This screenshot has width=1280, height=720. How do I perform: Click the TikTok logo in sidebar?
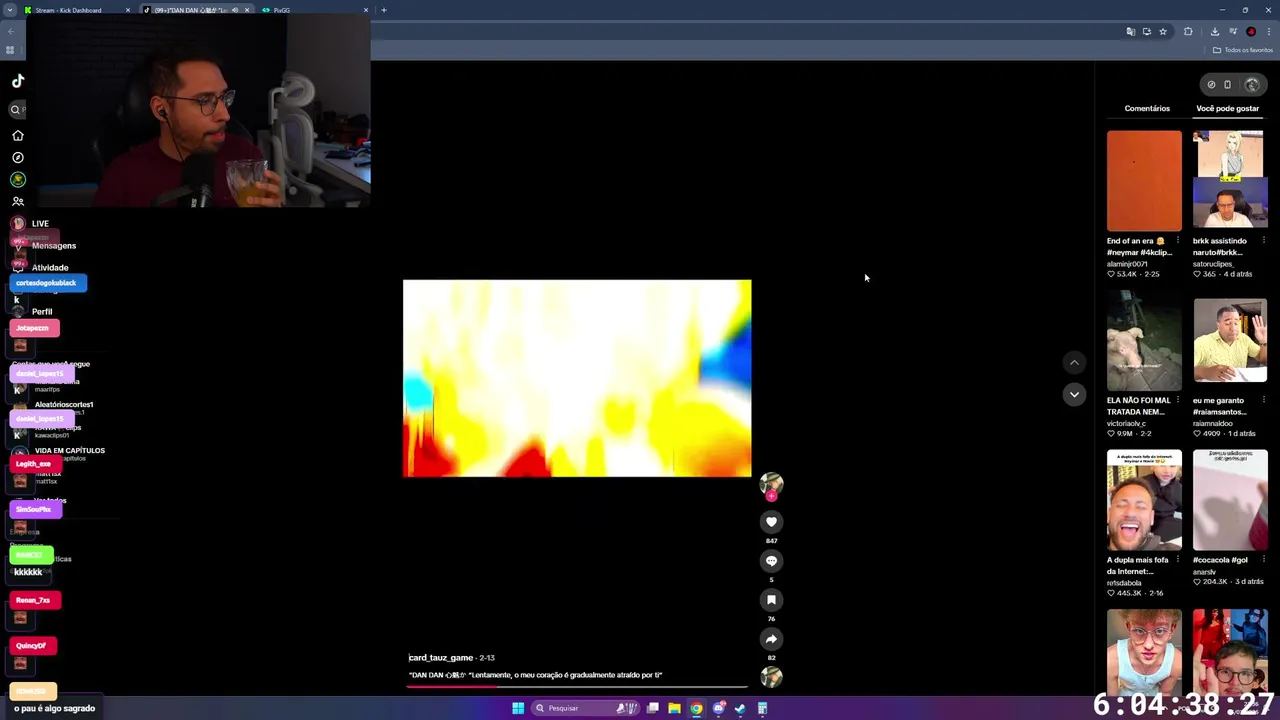coord(18,81)
